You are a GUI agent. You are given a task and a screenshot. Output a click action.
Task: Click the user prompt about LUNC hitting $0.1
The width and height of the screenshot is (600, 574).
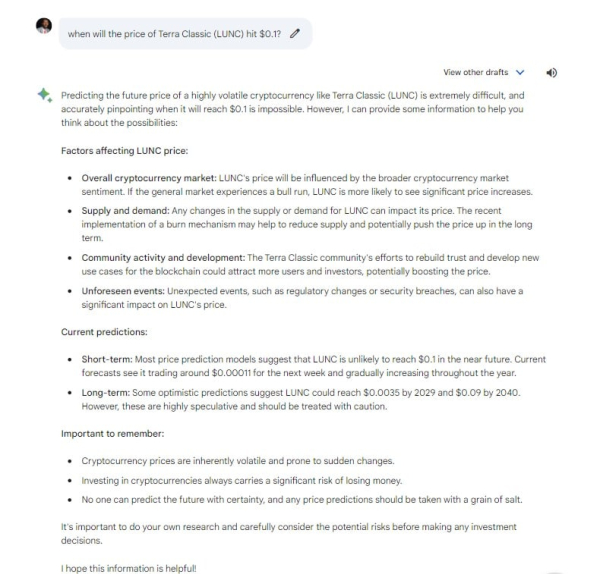173,34
